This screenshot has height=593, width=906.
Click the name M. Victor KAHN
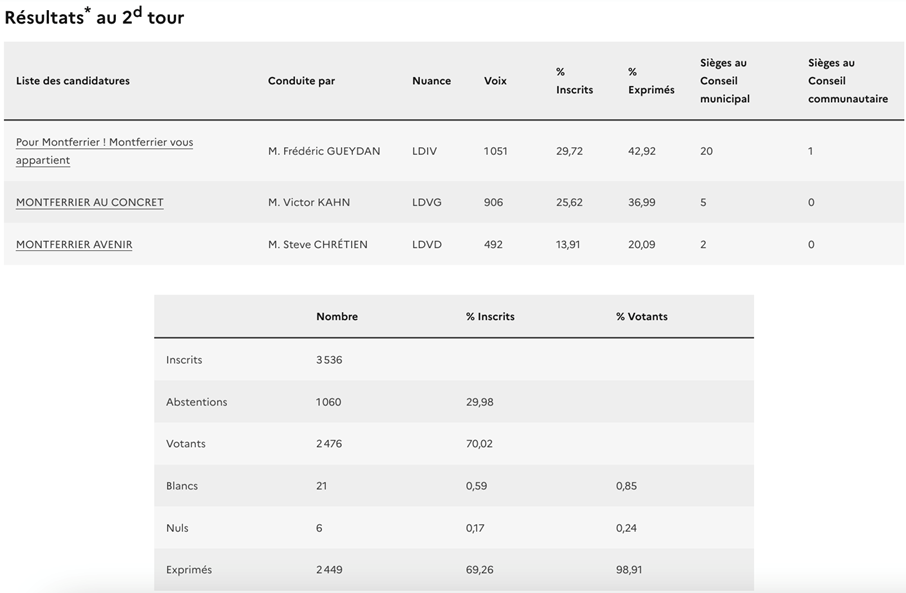[309, 202]
